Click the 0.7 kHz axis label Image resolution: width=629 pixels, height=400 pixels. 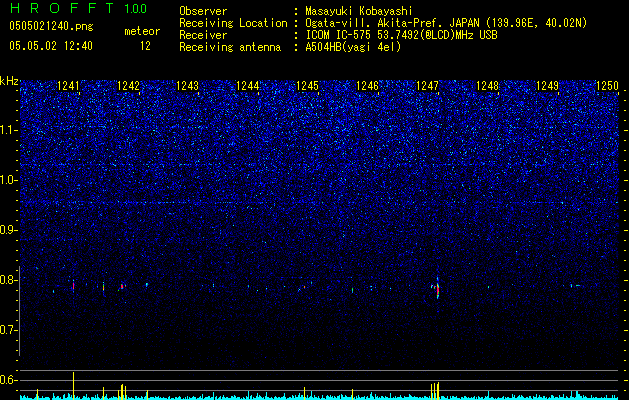[x=9, y=330]
